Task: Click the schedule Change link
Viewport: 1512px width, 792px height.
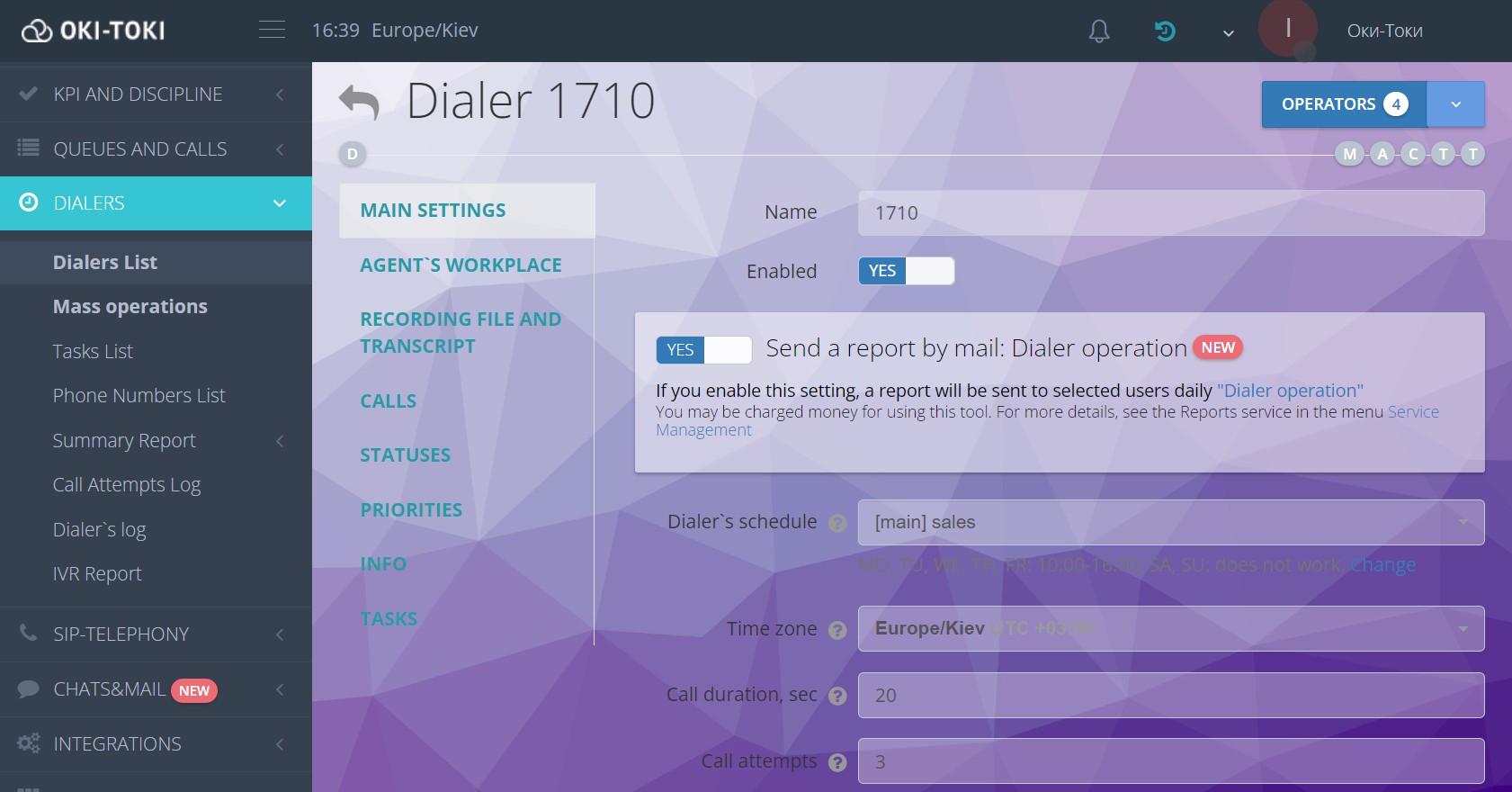Action: tap(1382, 565)
